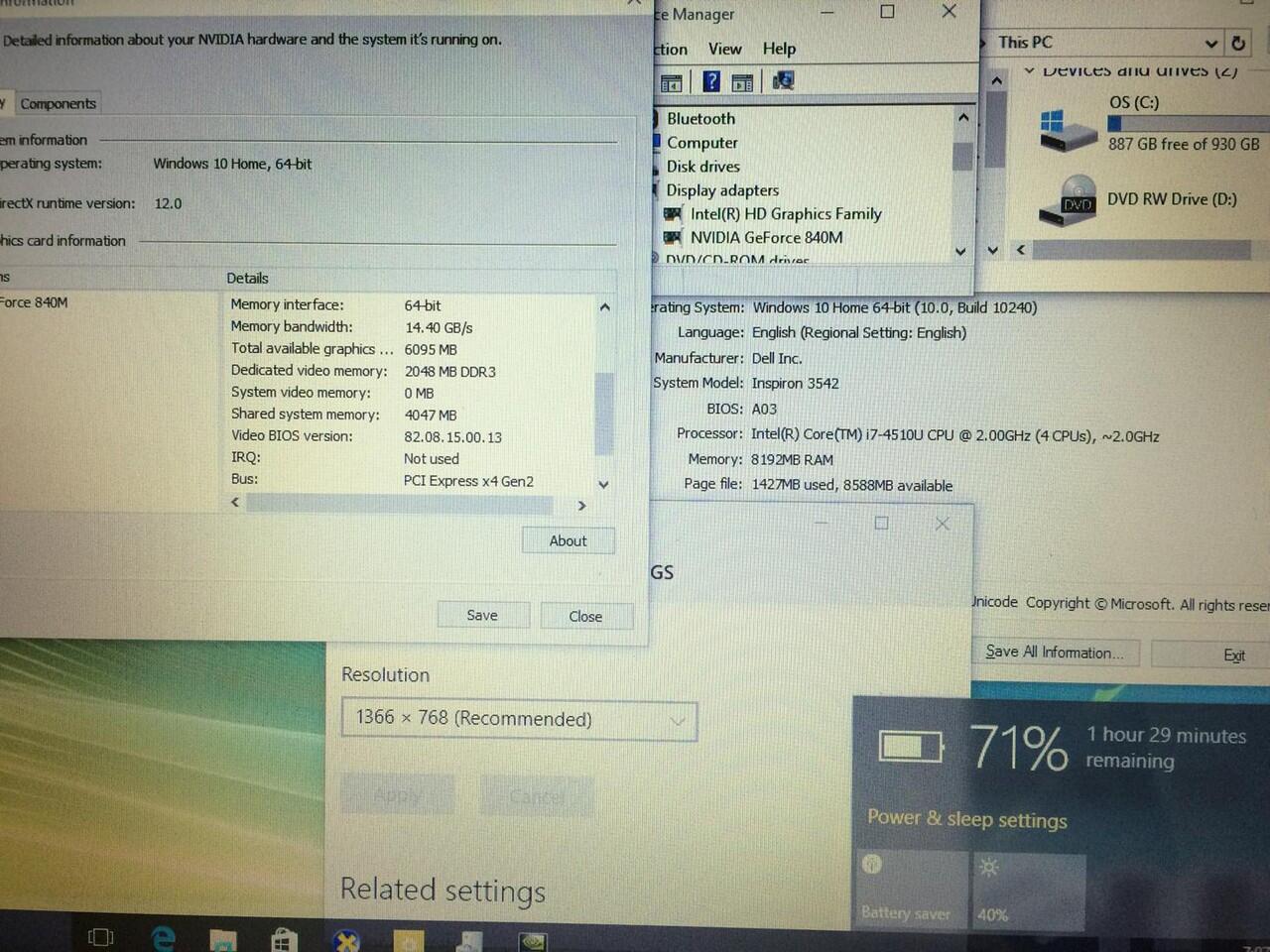Click Close in NVIDIA System Information
The height and width of the screenshot is (952, 1270).
[585, 616]
